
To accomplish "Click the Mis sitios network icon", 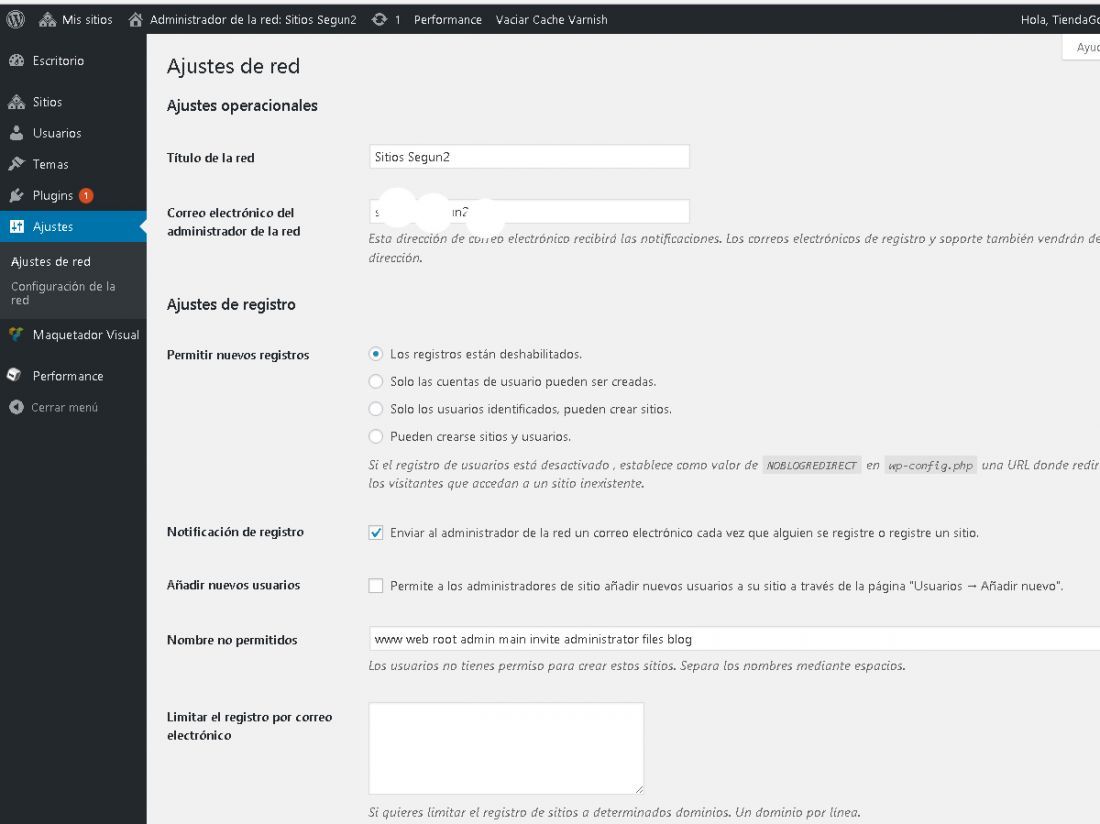I will [48, 20].
